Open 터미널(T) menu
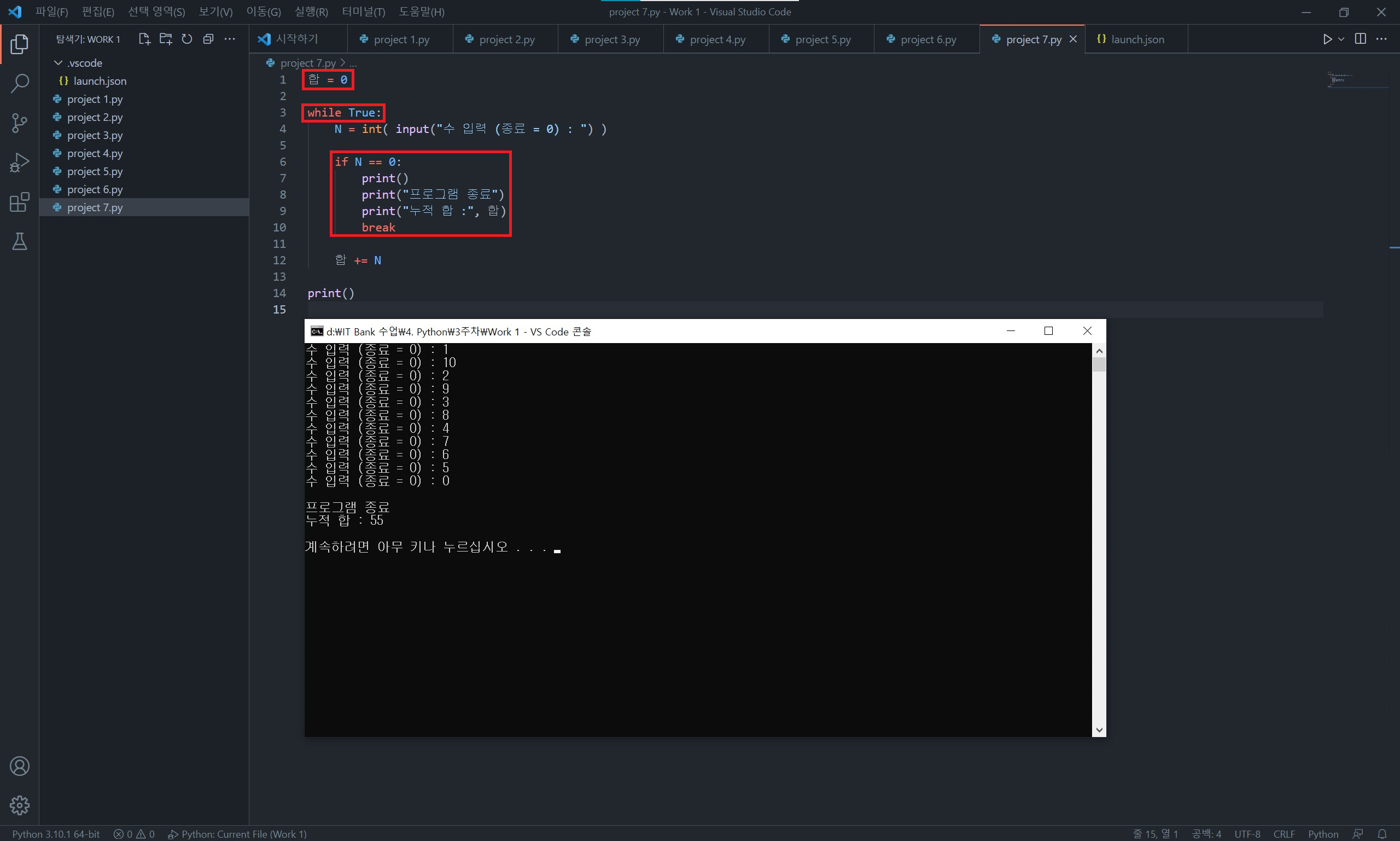Image resolution: width=1400 pixels, height=841 pixels. pyautogui.click(x=363, y=12)
